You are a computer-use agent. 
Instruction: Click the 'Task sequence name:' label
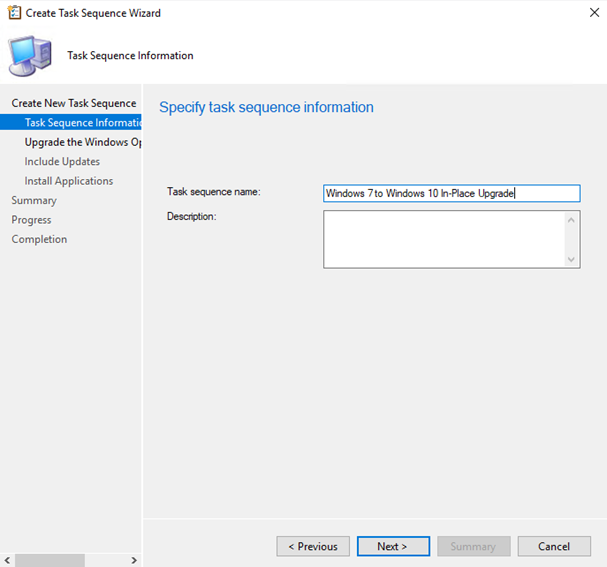tap(214, 192)
